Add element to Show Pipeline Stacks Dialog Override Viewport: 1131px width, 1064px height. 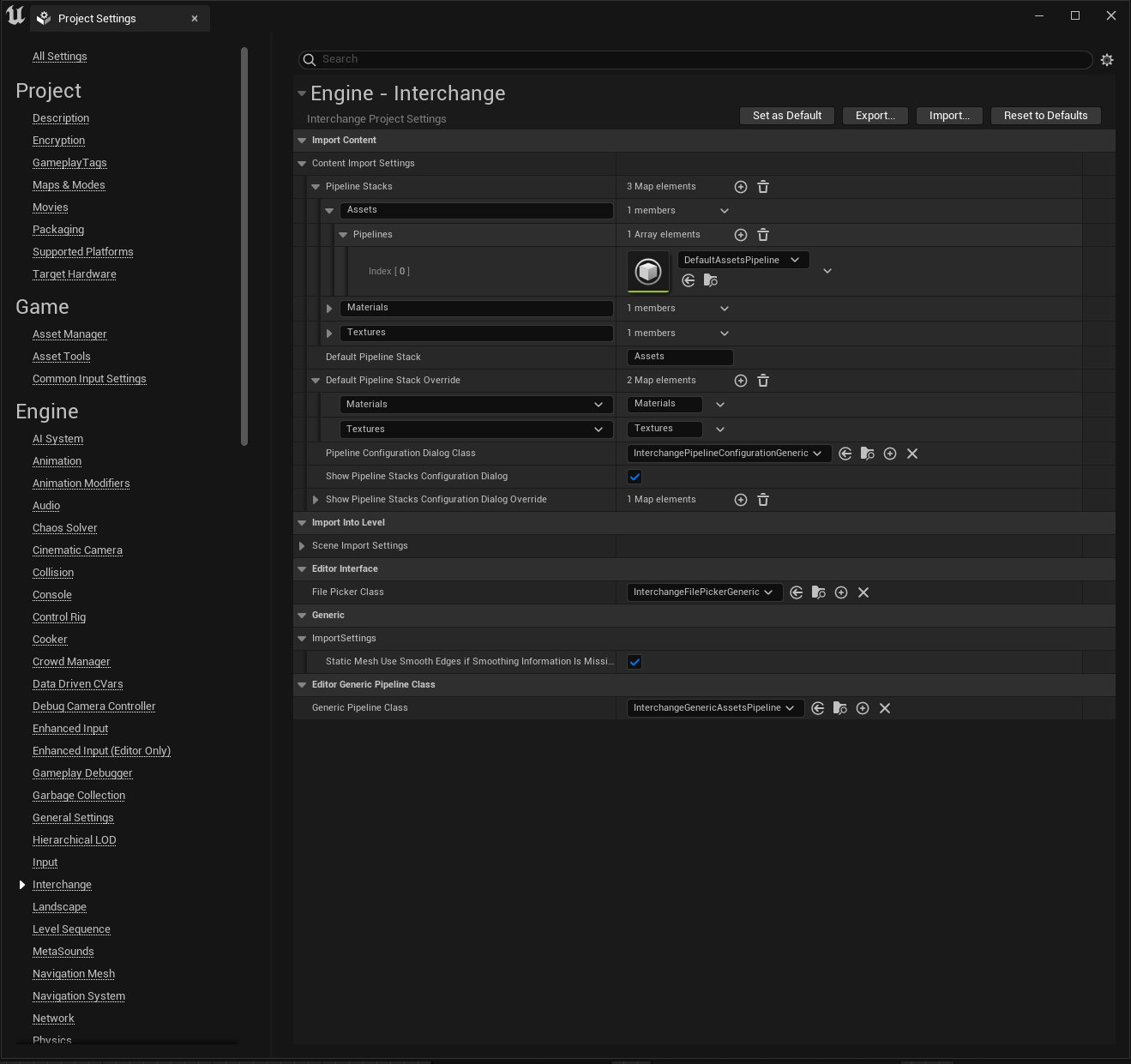click(x=741, y=500)
